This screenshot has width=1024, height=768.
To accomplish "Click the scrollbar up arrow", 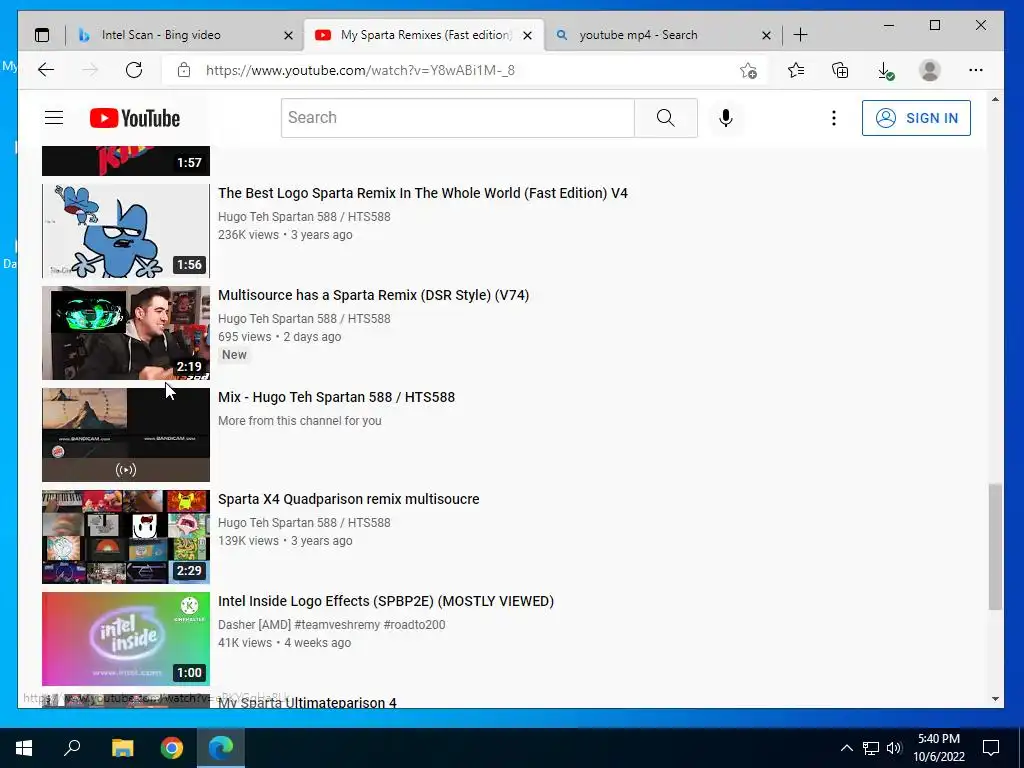I will coord(995,100).
